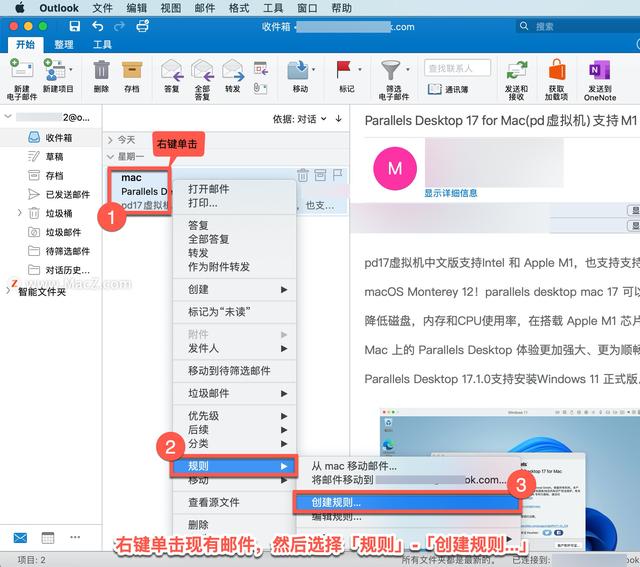Collapse the 星期一 message group
Image resolution: width=640 pixels, height=567 pixels.
pyautogui.click(x=110, y=157)
